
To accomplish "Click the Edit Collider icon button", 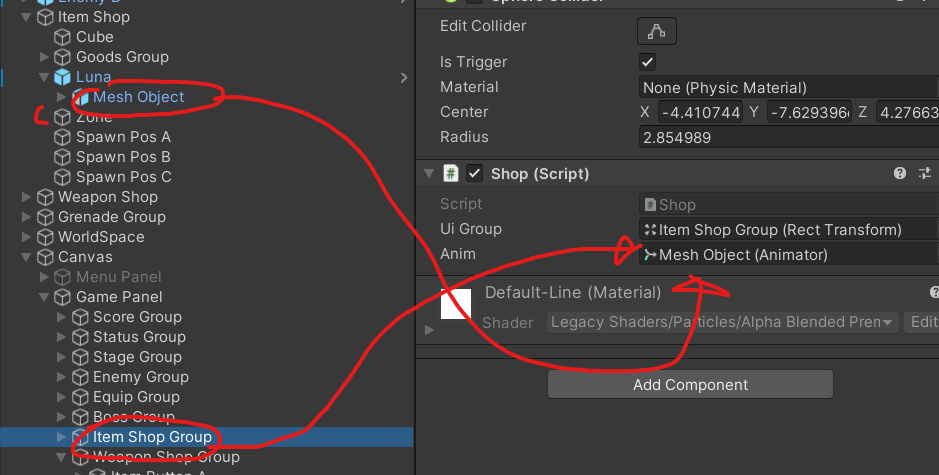I will (657, 31).
